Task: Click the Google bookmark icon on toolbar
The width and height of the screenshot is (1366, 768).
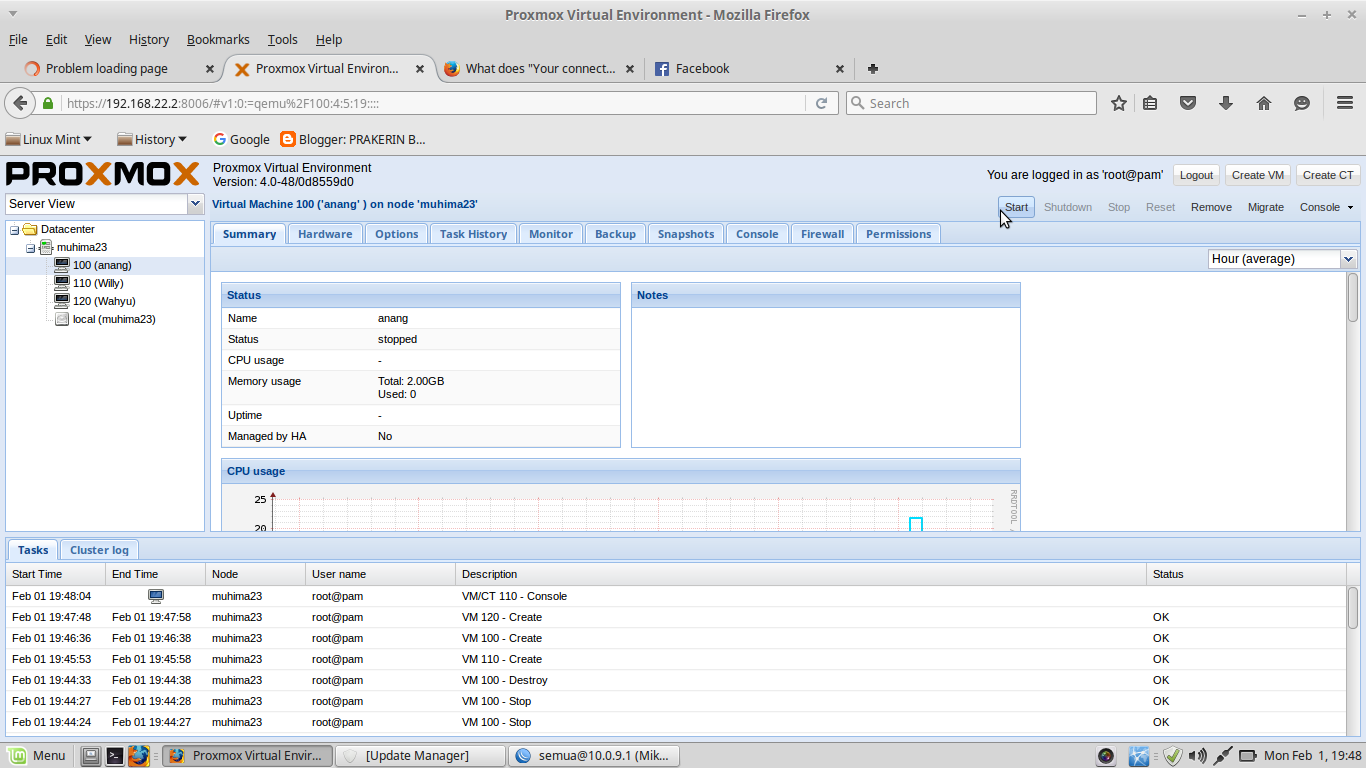Action: (x=219, y=139)
